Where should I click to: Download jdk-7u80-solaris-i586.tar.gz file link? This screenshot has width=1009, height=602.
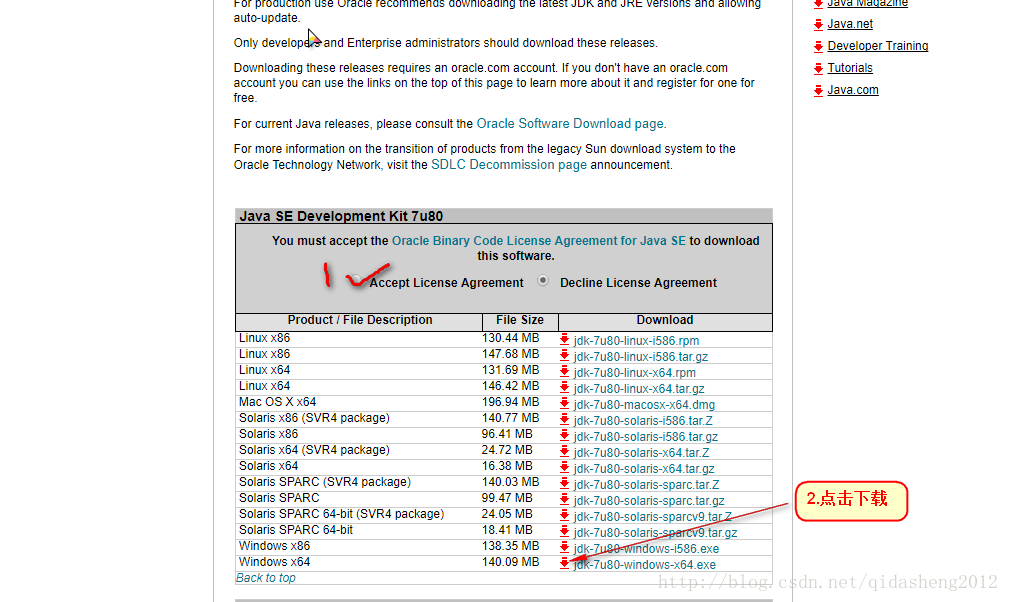pos(645,437)
